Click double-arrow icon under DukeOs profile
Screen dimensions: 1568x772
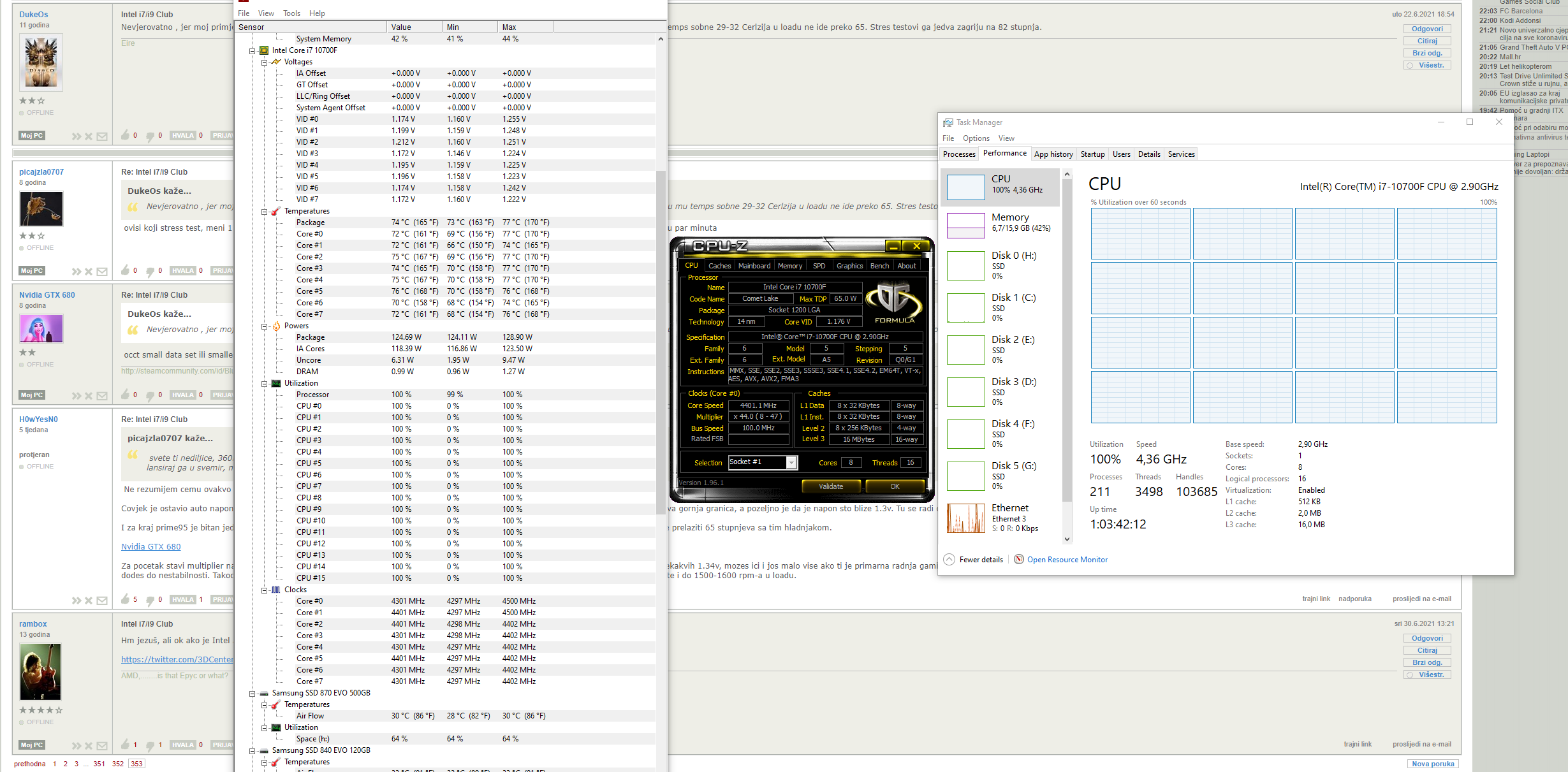[77, 136]
